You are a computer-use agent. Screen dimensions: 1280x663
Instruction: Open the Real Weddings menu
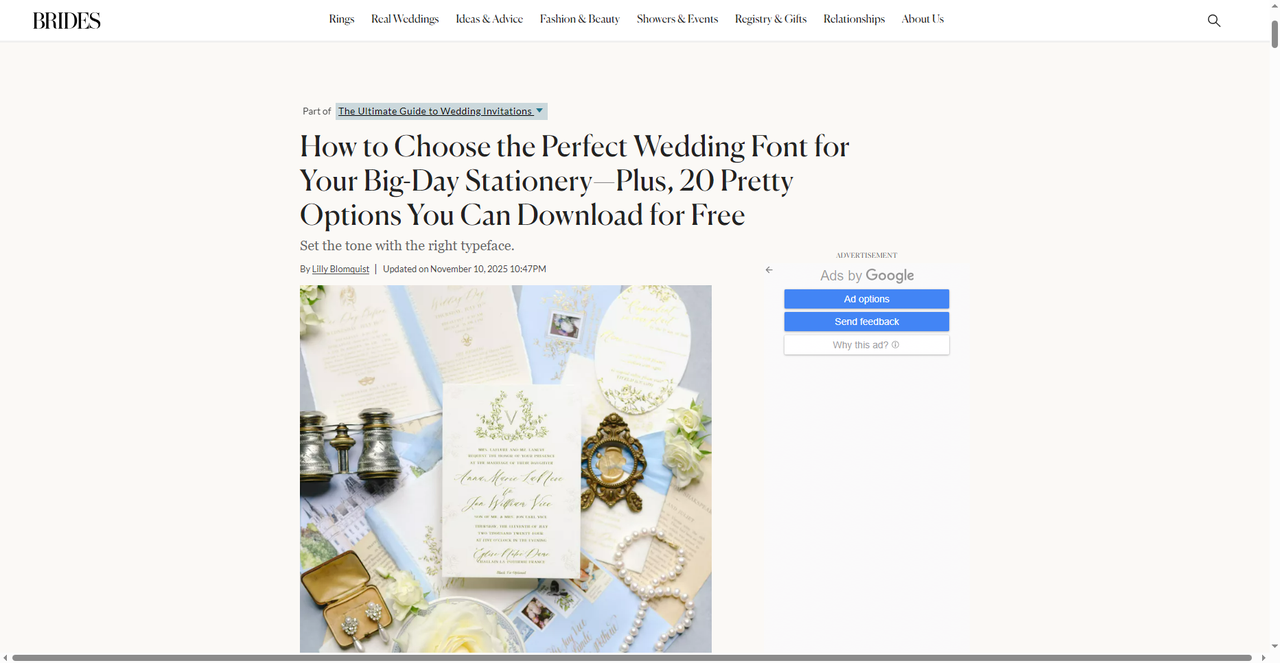click(405, 19)
